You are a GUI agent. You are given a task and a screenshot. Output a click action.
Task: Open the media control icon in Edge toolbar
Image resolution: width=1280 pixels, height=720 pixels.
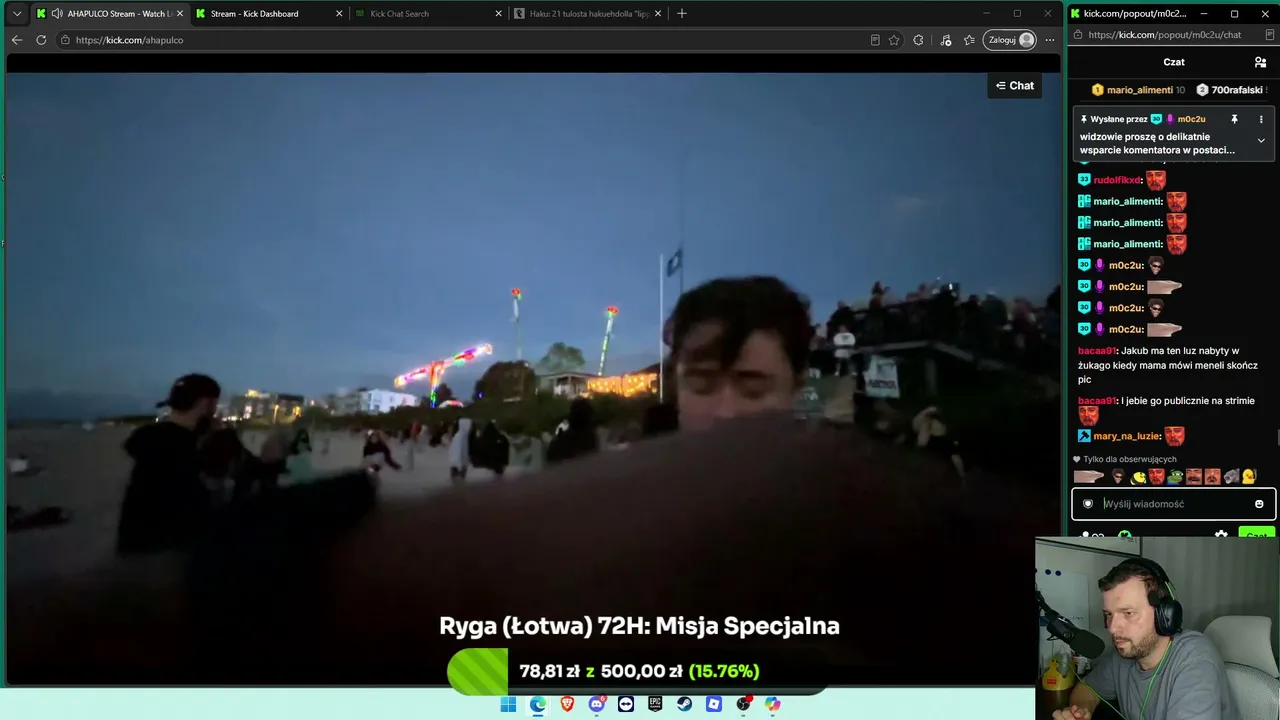[945, 40]
